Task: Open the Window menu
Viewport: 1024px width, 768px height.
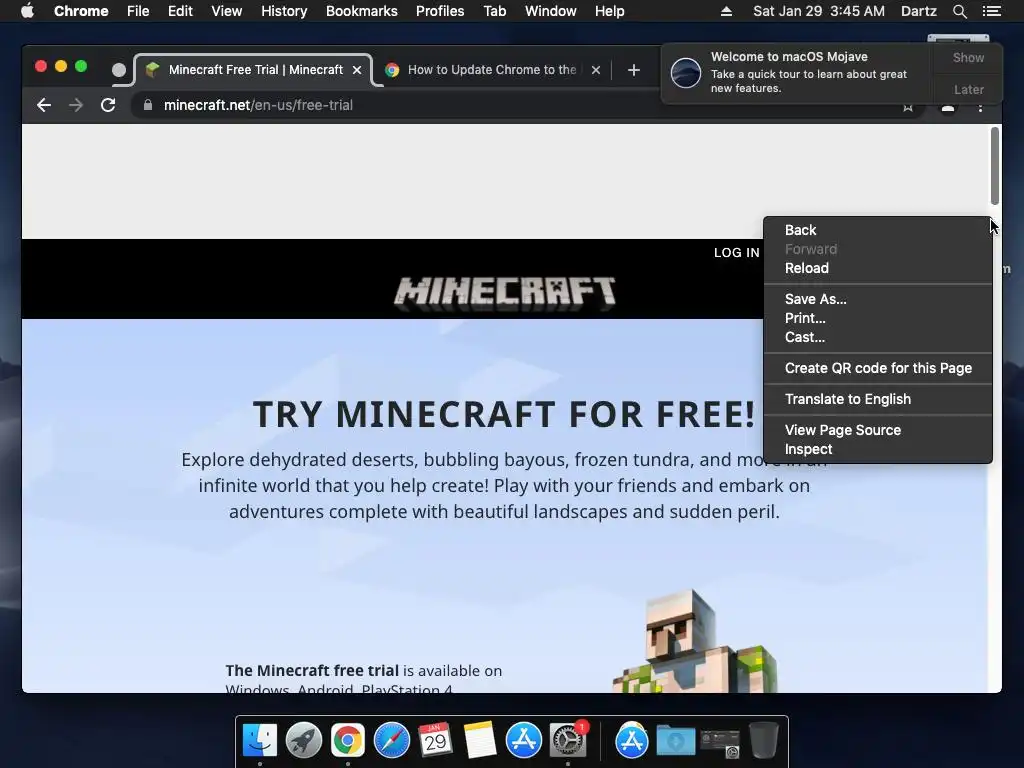Action: pyautogui.click(x=551, y=11)
